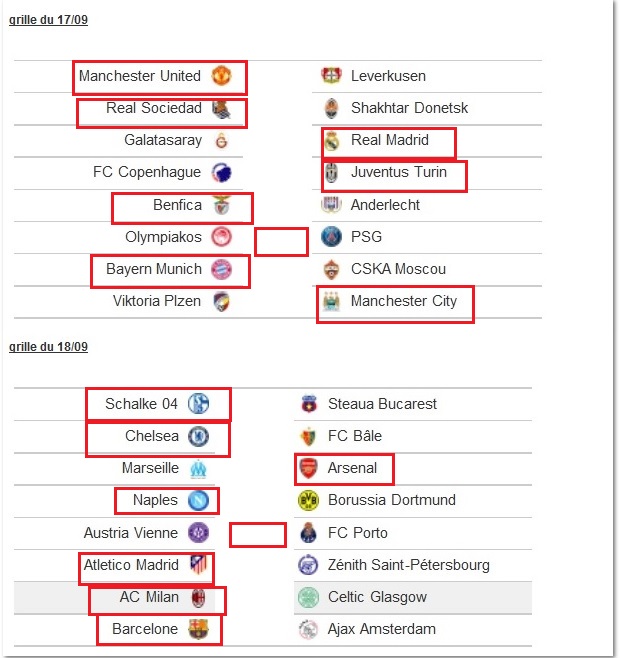
Task: Click the Celtic Glasgow green logo
Action: coord(309,597)
